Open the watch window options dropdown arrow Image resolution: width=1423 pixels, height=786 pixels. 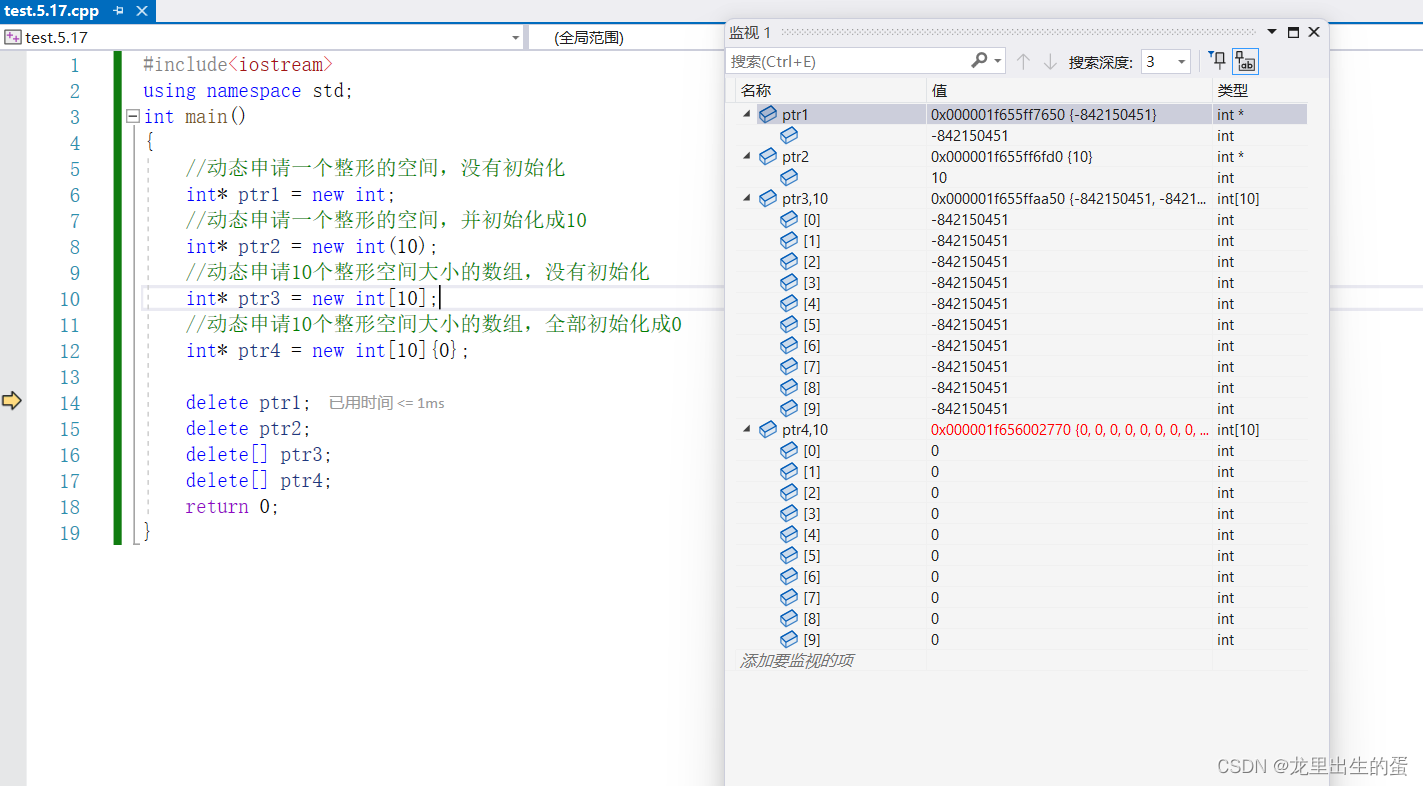tap(1272, 32)
